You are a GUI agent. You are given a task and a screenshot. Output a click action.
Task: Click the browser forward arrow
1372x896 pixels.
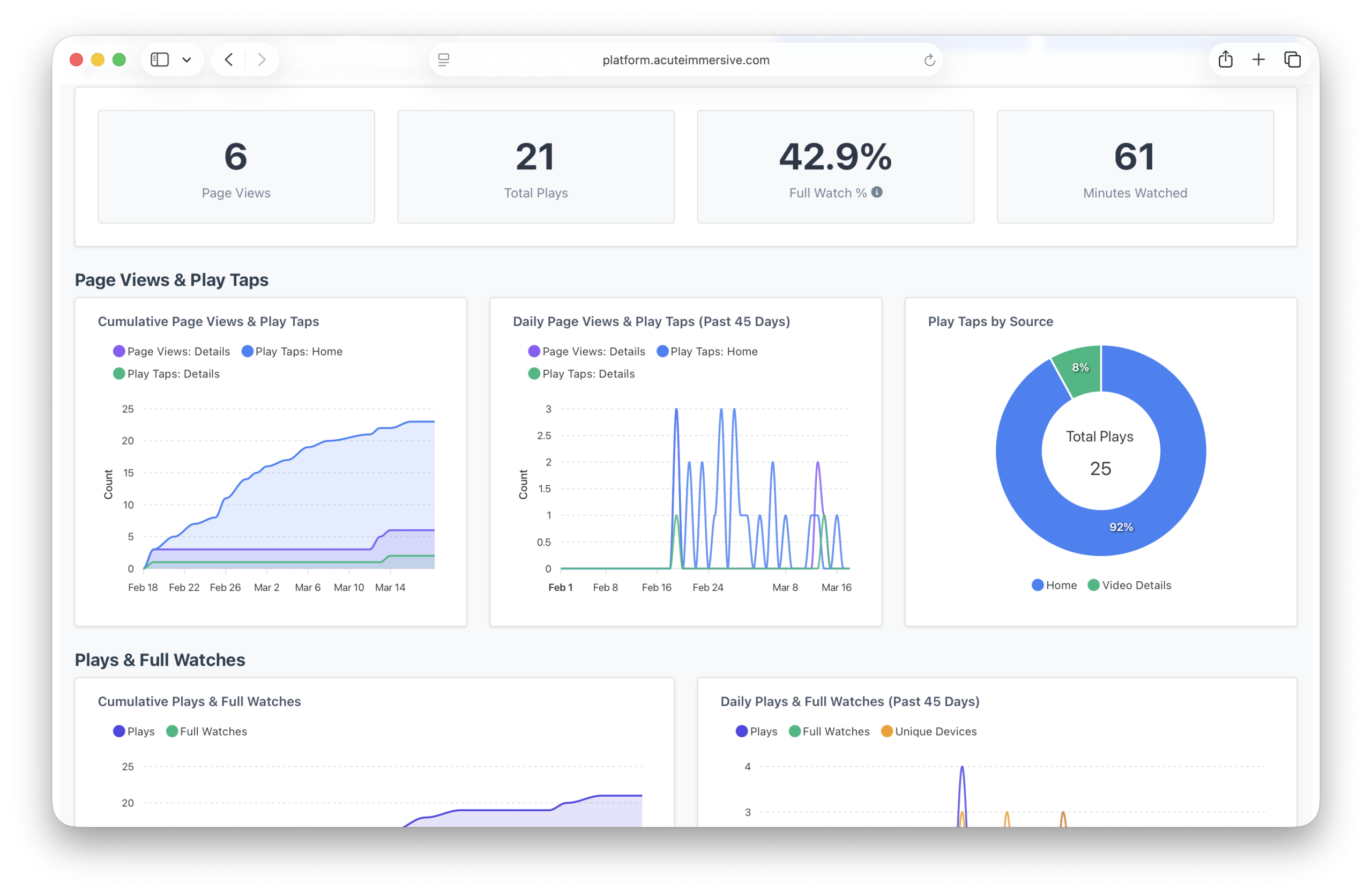[x=262, y=60]
